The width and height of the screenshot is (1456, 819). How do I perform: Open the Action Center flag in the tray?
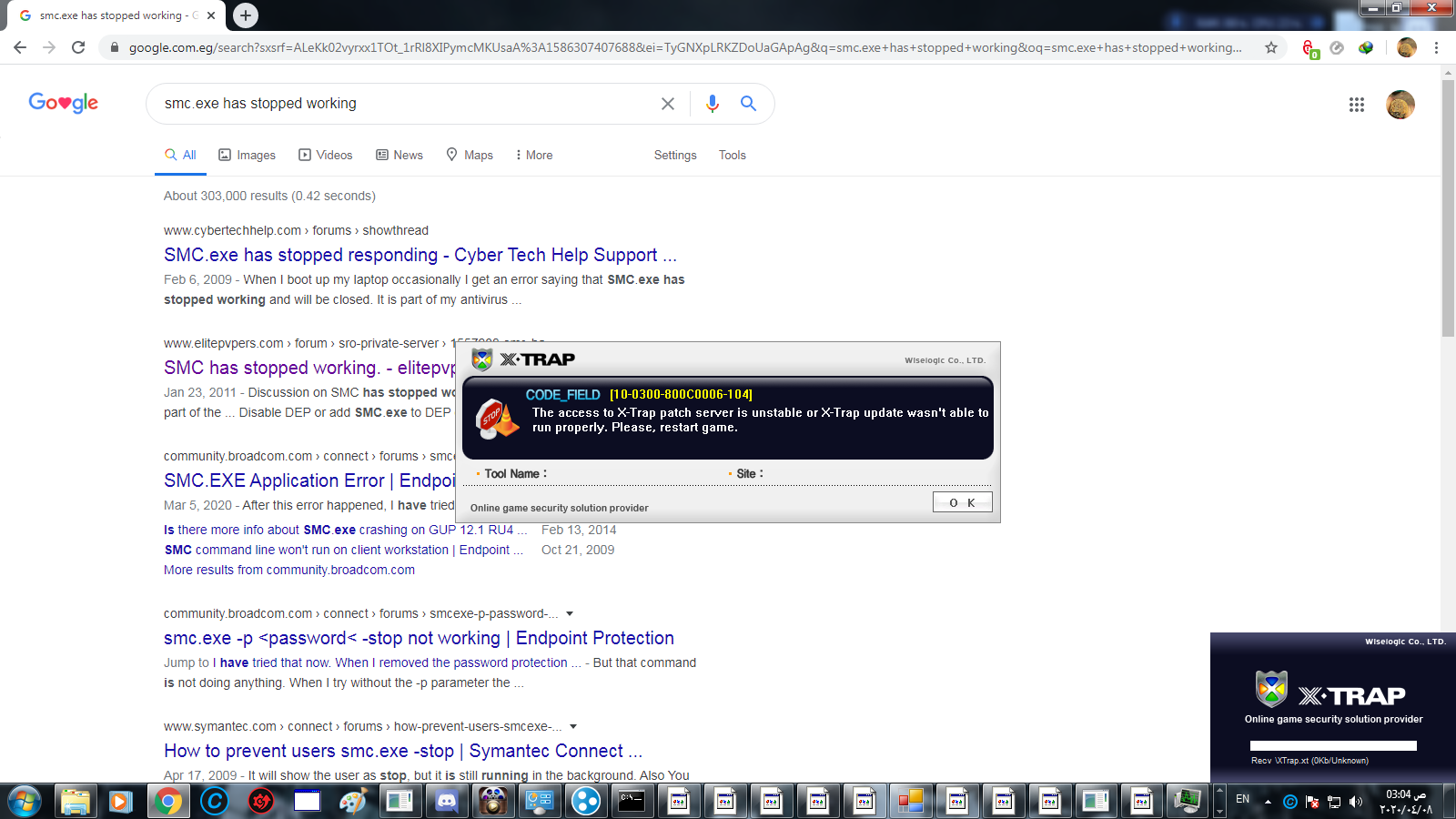click(1312, 802)
